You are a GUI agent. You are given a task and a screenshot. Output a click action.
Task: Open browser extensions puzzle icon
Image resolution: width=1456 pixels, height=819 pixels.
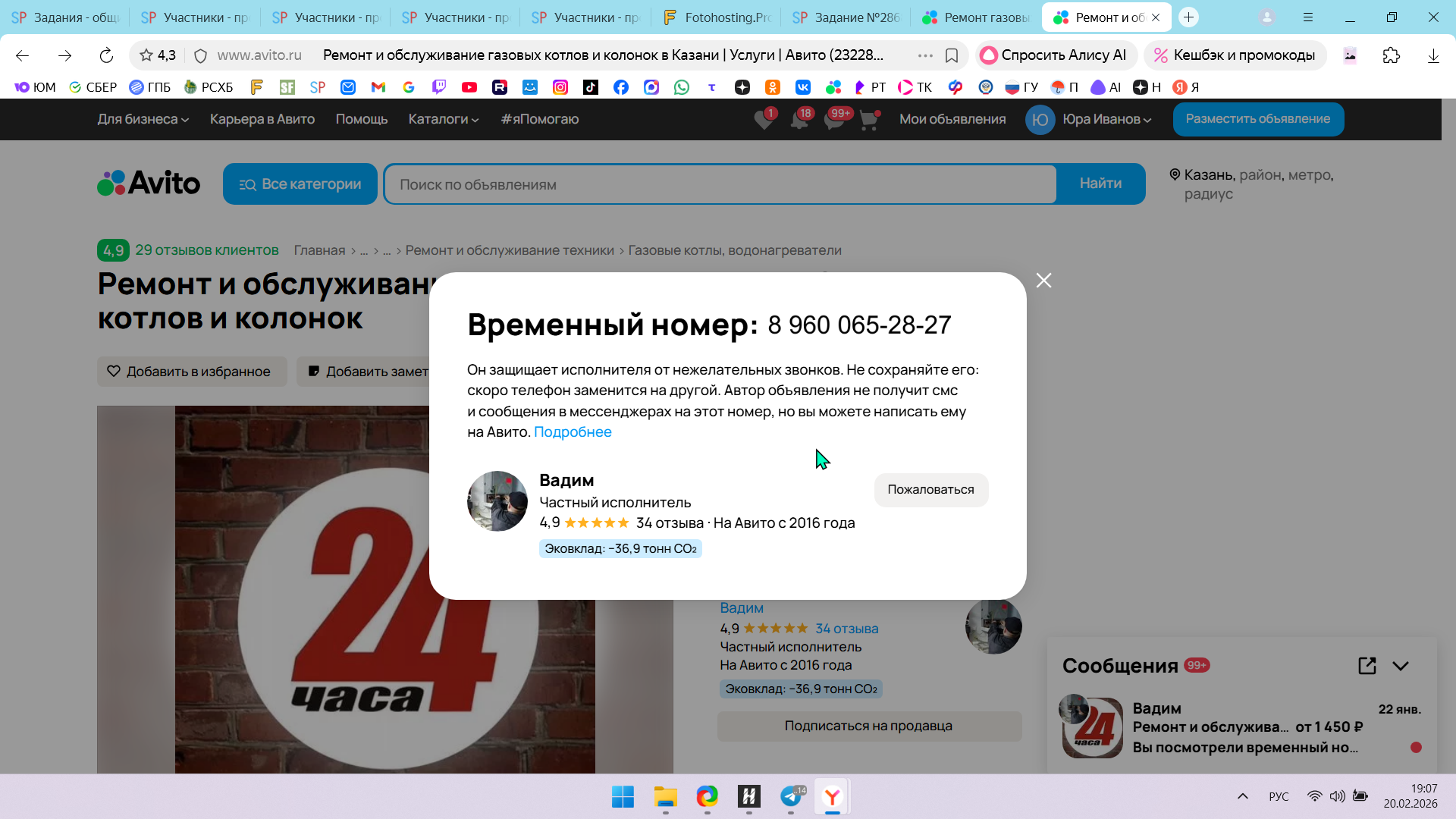coord(1391,55)
